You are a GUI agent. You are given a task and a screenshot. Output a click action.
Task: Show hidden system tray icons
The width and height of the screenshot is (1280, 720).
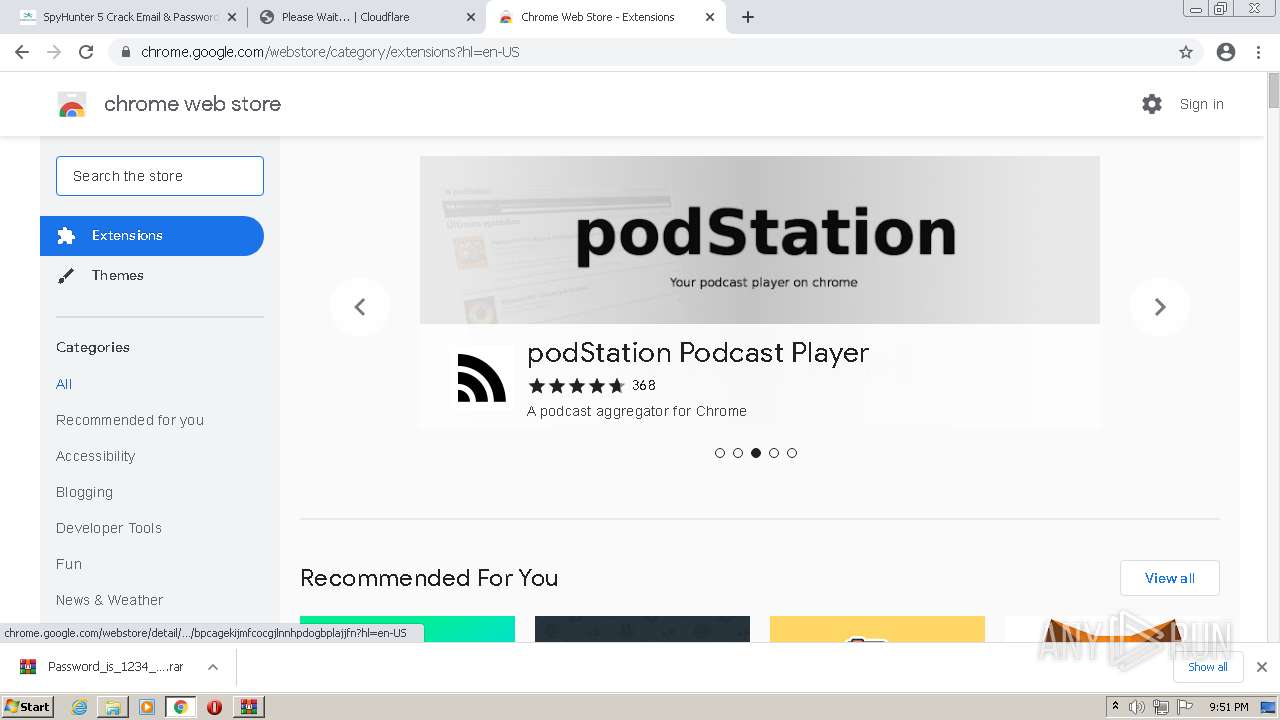[1115, 707]
